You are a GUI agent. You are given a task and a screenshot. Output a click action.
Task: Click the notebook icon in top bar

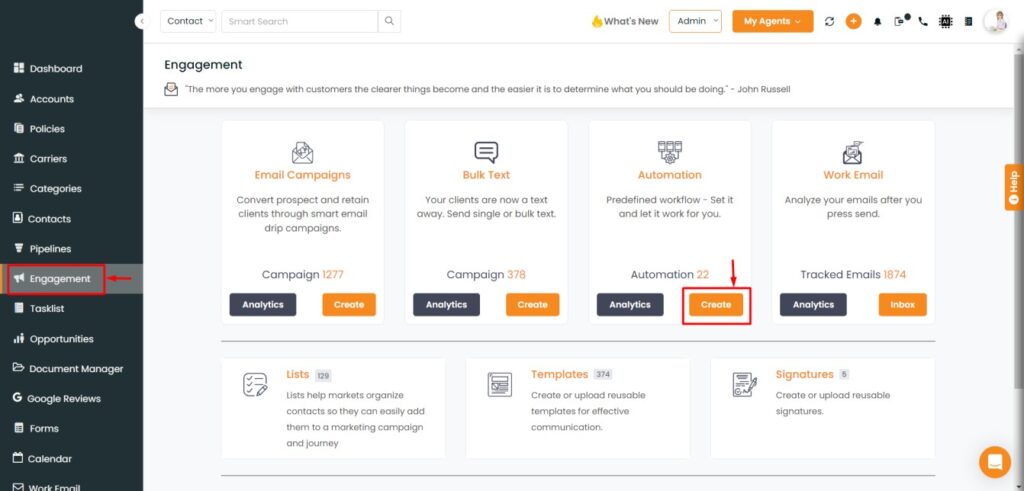pos(968,22)
